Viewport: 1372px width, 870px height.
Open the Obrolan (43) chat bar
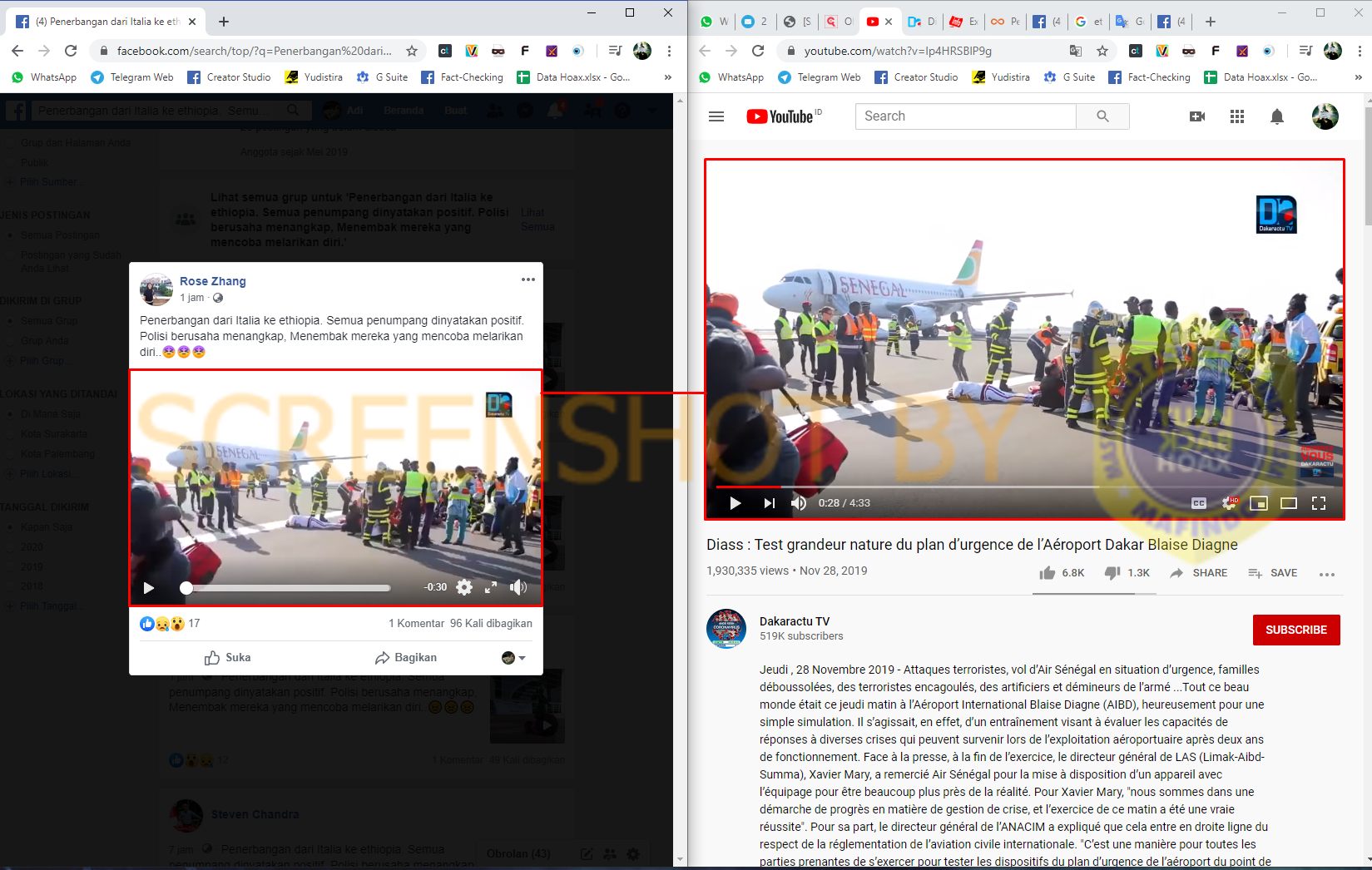click(518, 853)
